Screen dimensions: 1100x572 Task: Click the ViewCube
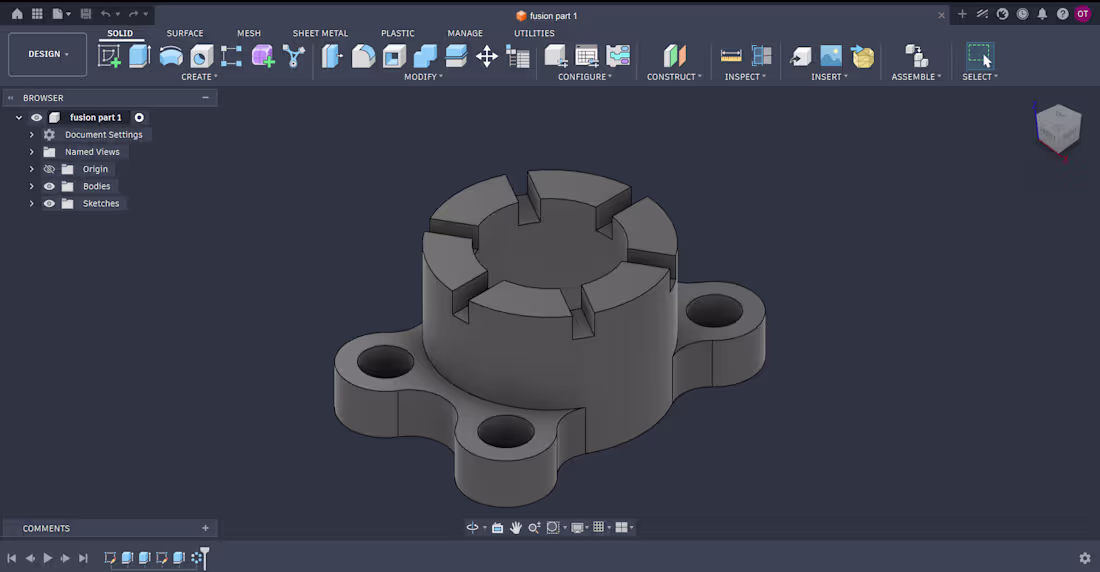[1058, 128]
